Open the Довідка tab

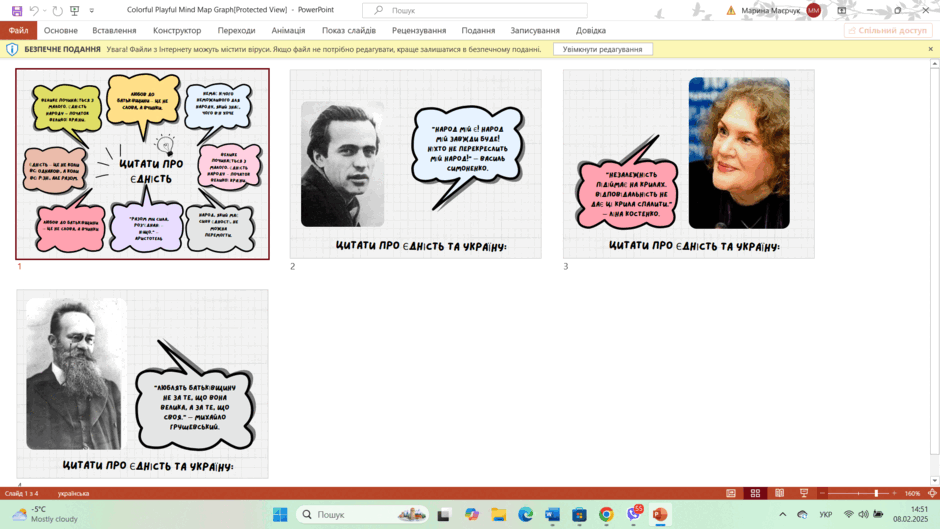click(590, 30)
